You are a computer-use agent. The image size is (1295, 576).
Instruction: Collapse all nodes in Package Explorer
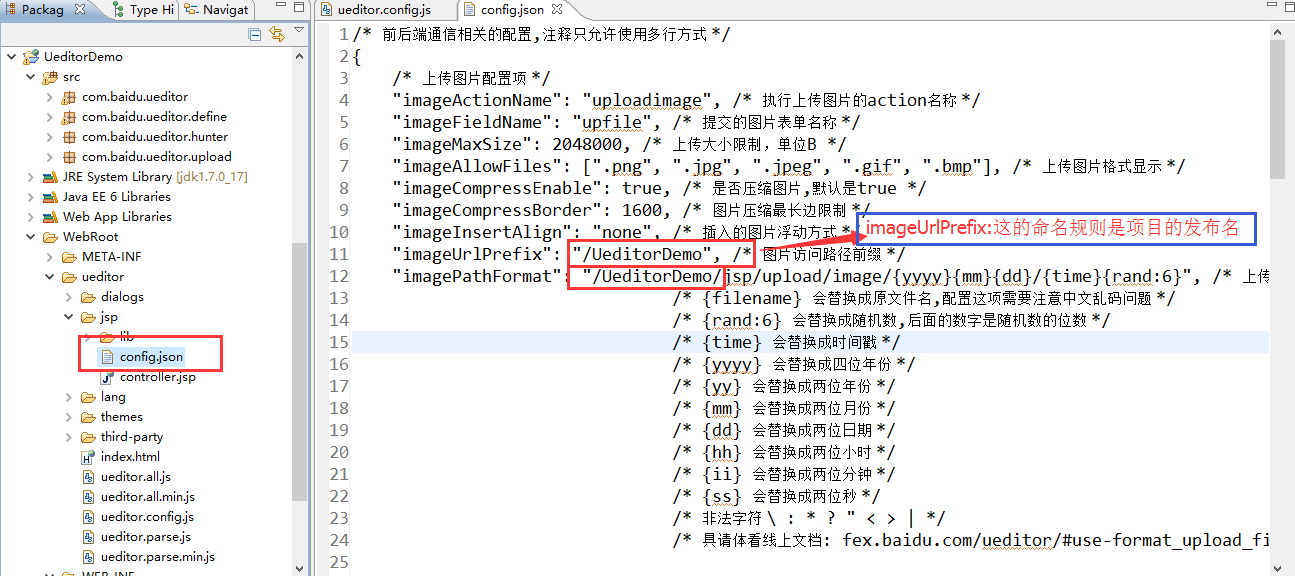254,33
